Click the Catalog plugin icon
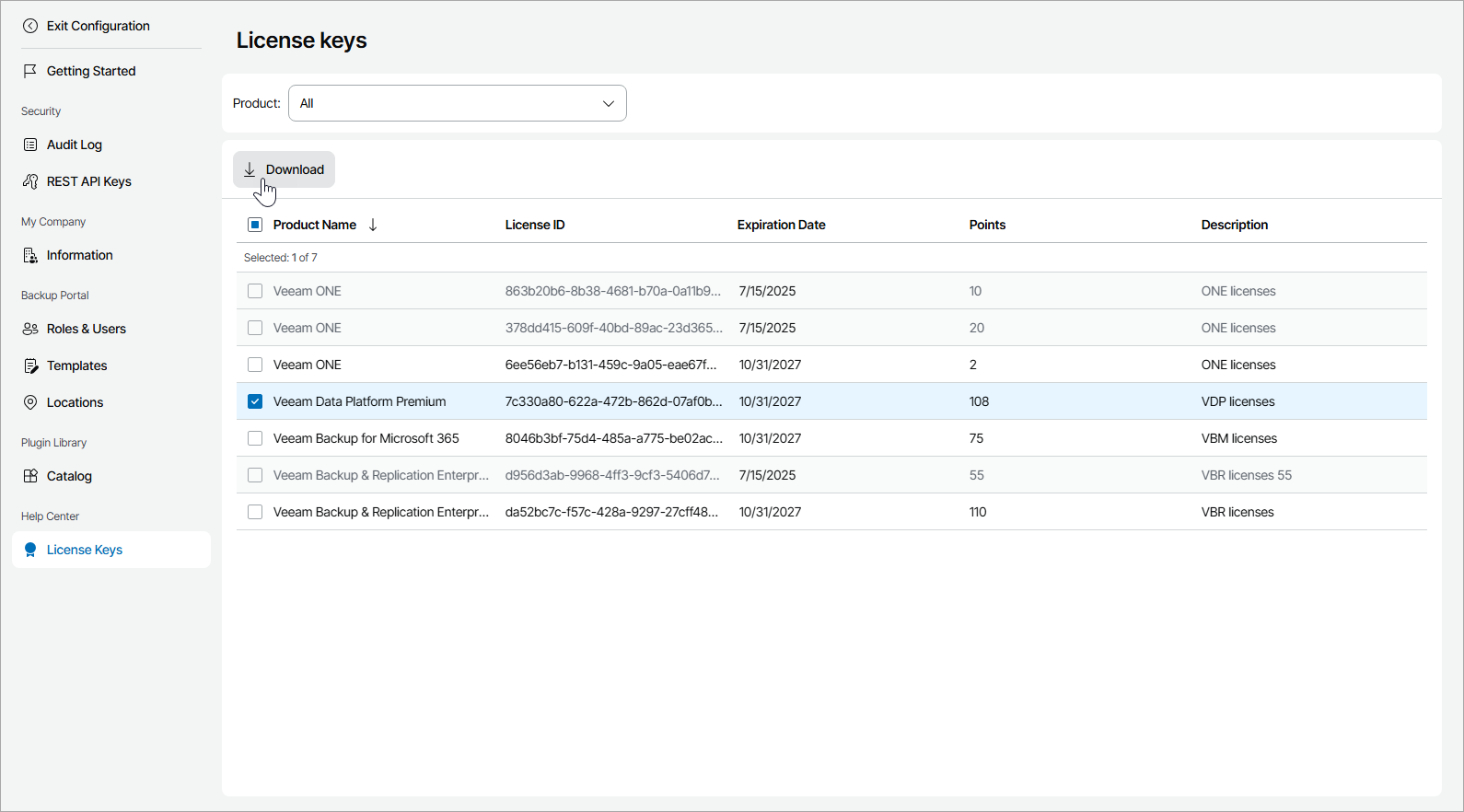Screen dimensions: 1464x812 coord(30,476)
